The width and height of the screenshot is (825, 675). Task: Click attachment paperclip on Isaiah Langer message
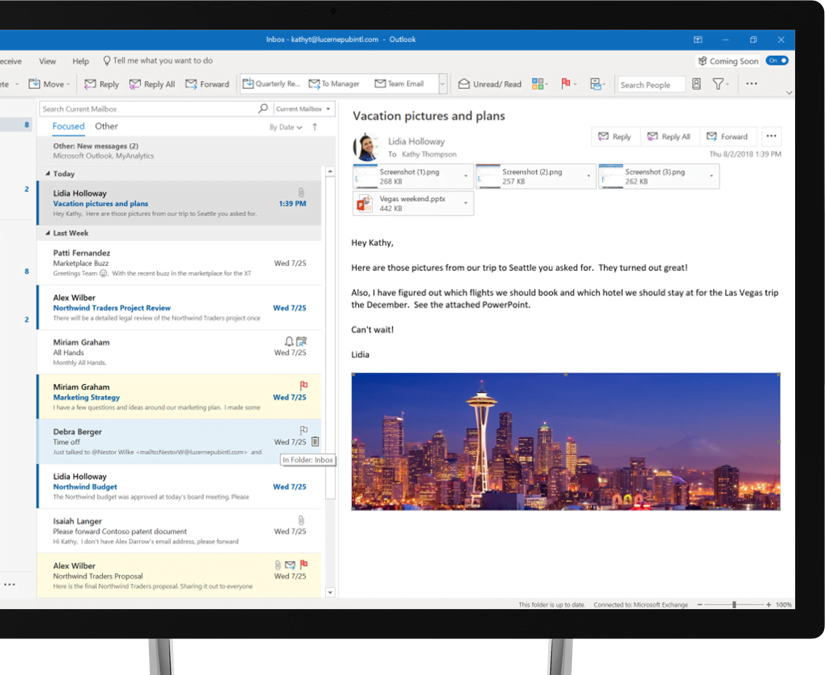tap(301, 520)
